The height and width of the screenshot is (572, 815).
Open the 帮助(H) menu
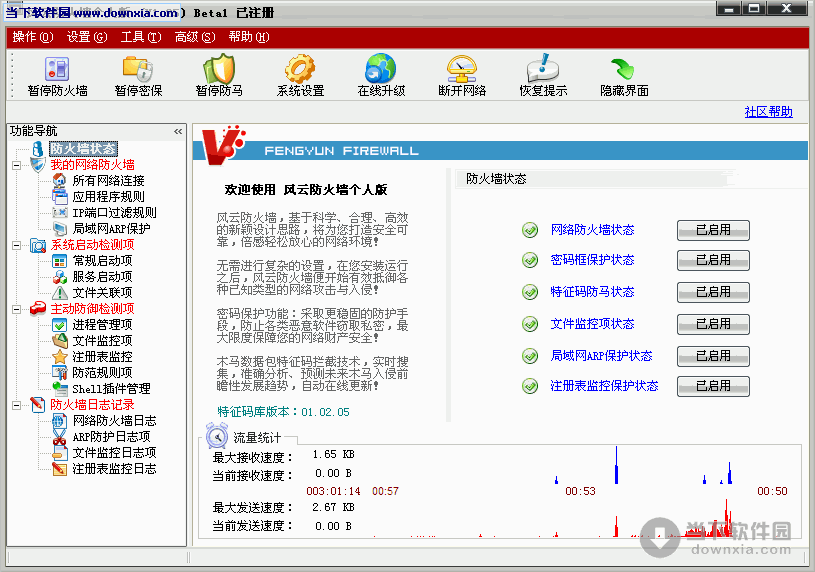tap(249, 37)
